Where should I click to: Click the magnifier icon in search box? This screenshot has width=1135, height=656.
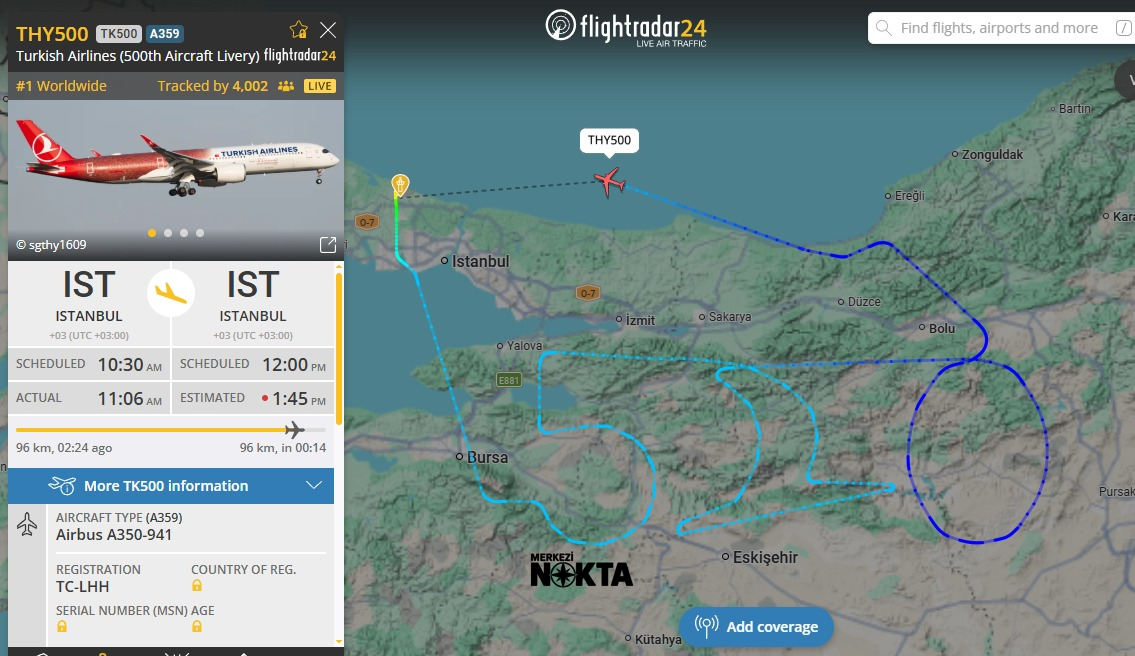[x=884, y=28]
